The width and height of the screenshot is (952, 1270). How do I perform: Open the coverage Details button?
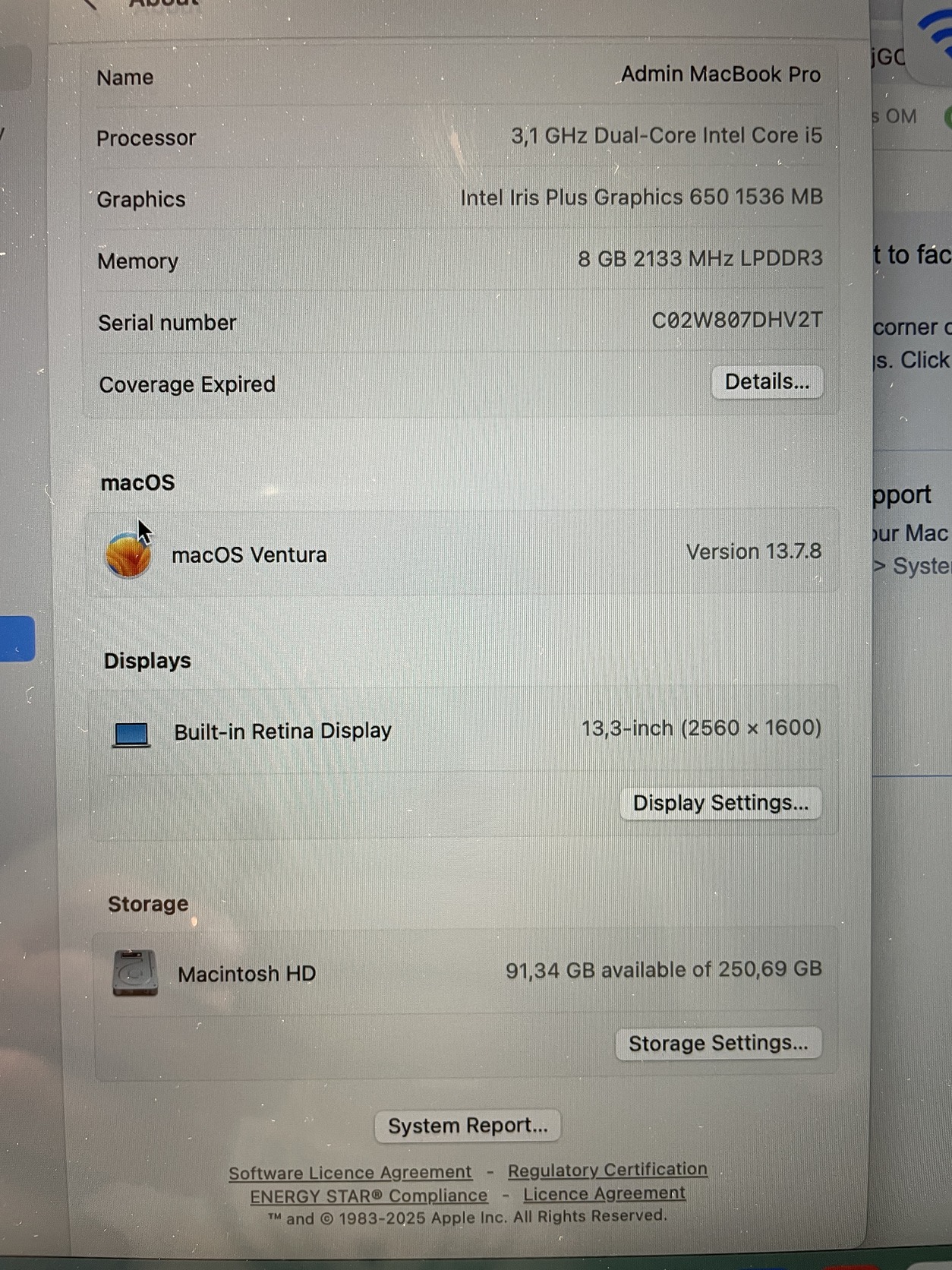[767, 382]
